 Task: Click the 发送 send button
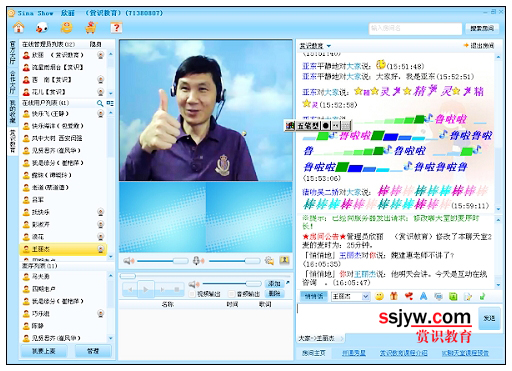click(489, 318)
